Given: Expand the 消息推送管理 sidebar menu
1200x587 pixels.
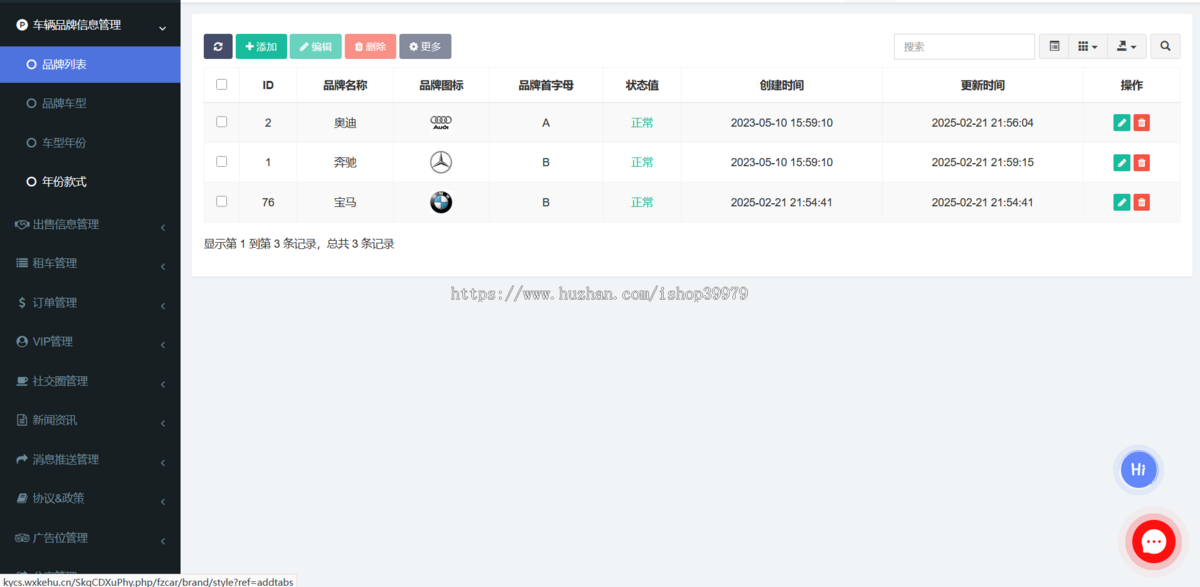Looking at the screenshot, I should click(x=90, y=459).
